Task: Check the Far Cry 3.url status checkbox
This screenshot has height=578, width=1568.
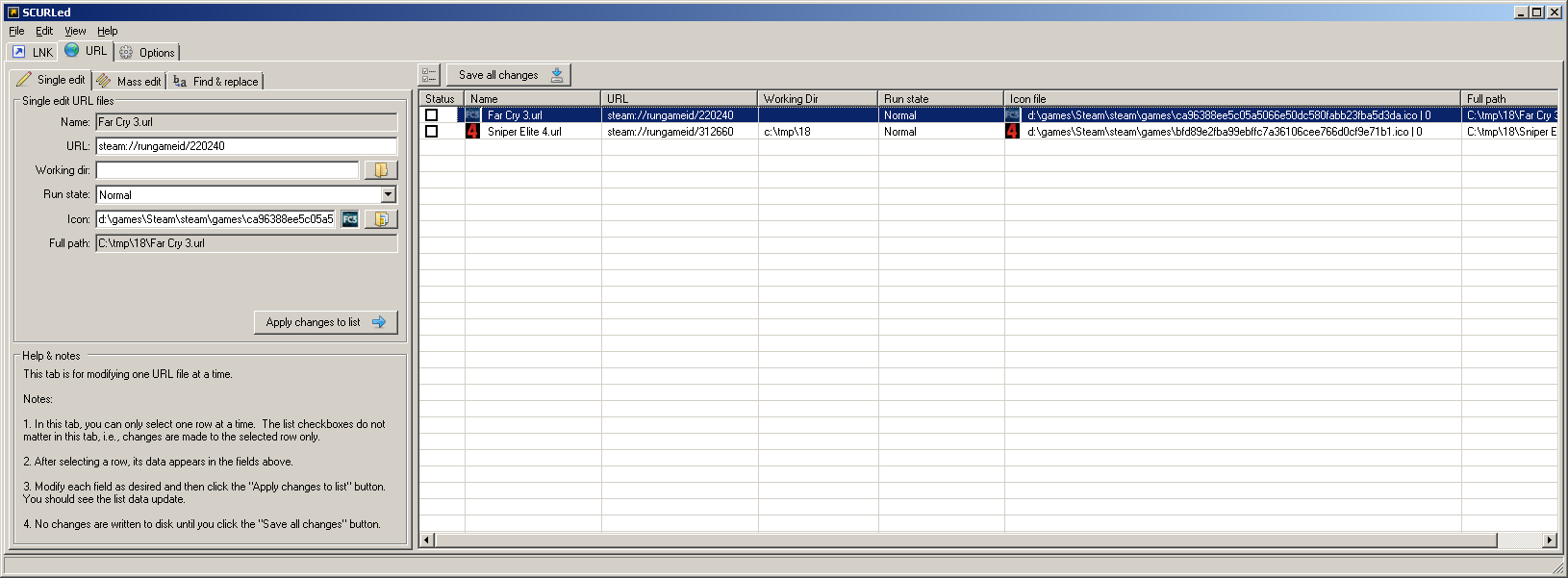Action: [432, 115]
